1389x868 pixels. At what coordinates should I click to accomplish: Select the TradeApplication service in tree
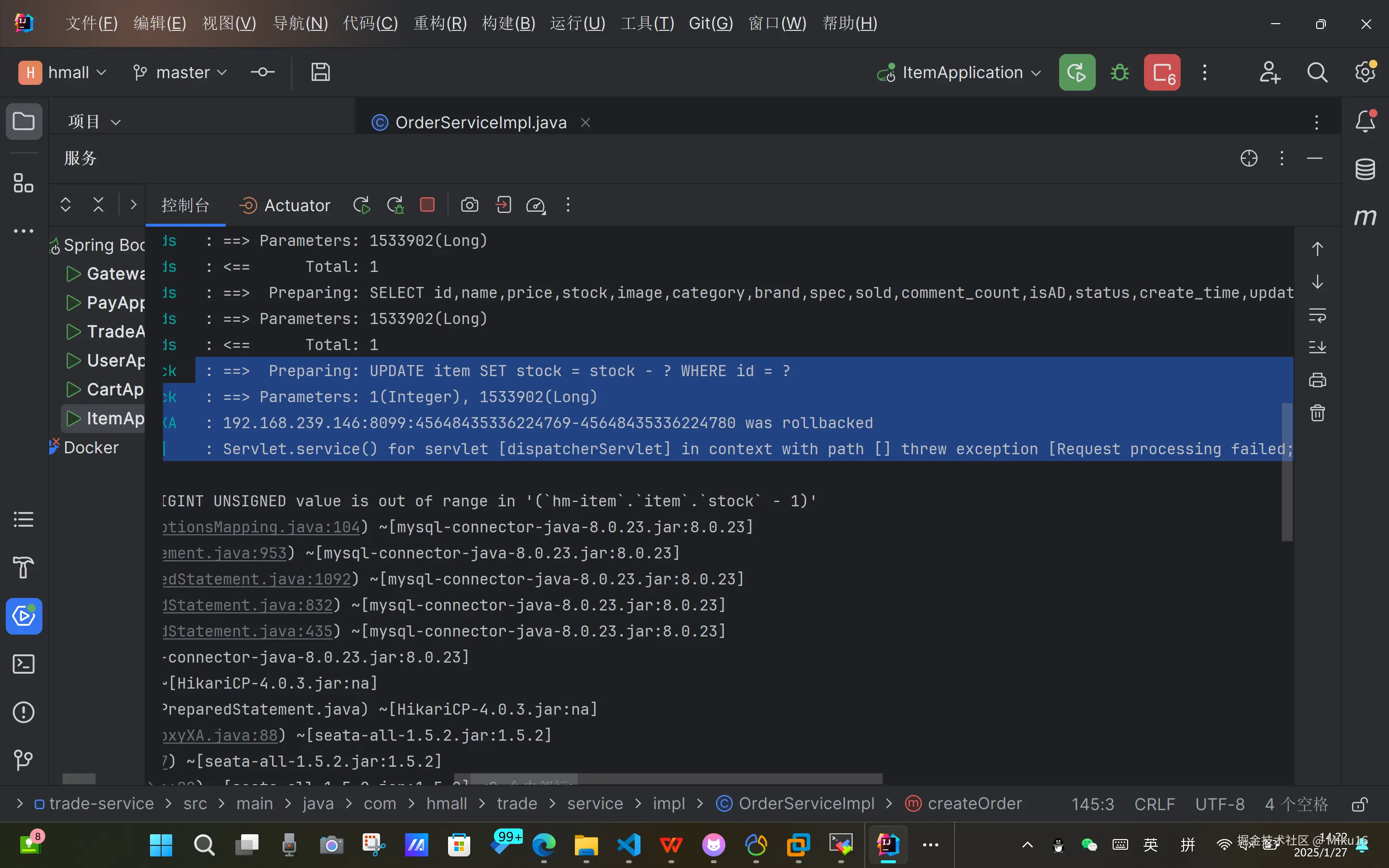(x=115, y=332)
